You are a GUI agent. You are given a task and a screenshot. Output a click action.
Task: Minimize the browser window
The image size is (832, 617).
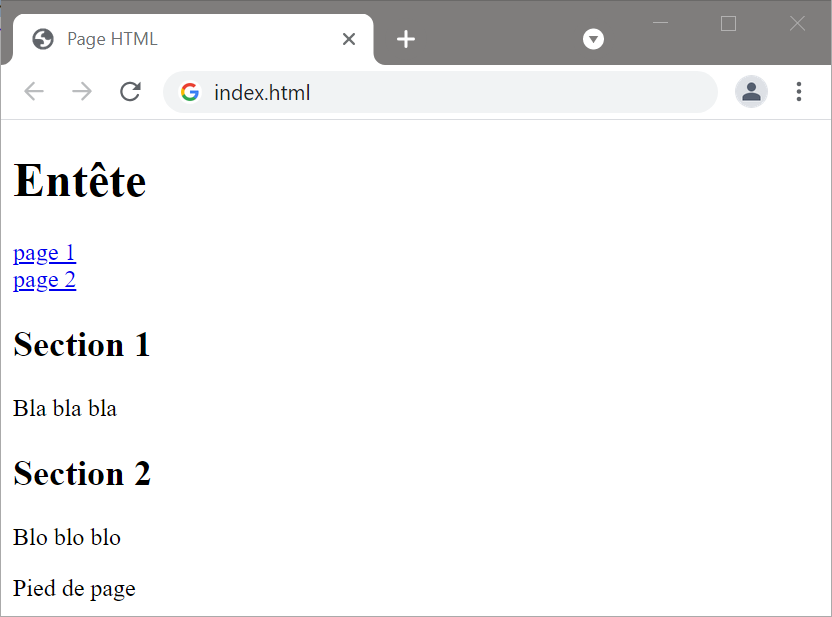pyautogui.click(x=660, y=23)
